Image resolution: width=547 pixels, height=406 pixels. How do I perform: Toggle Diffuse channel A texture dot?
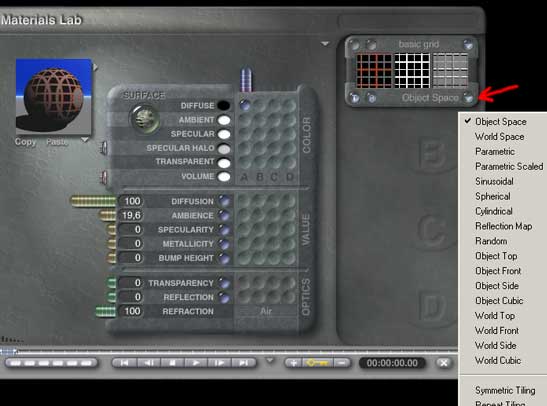point(245,105)
